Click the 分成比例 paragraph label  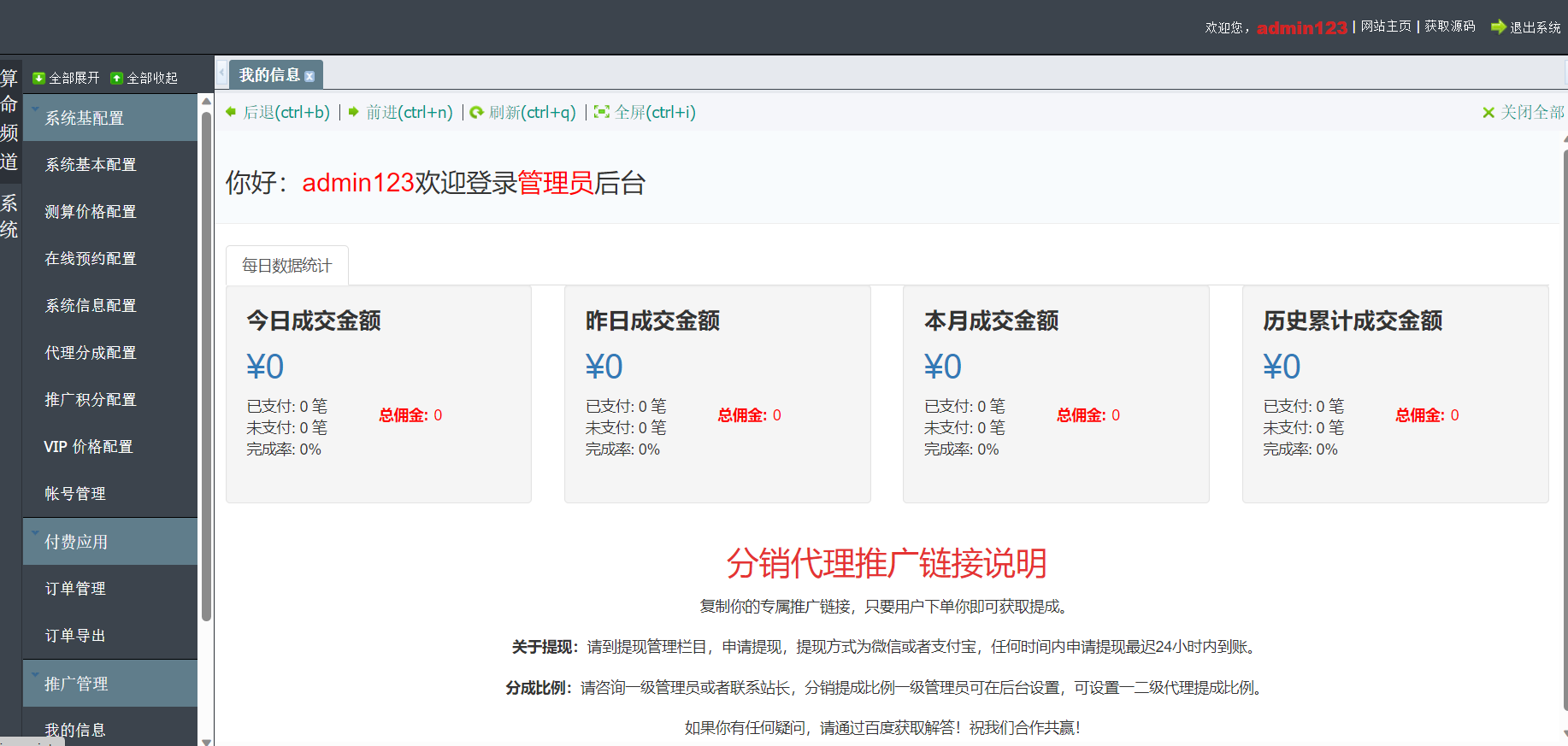(539, 688)
